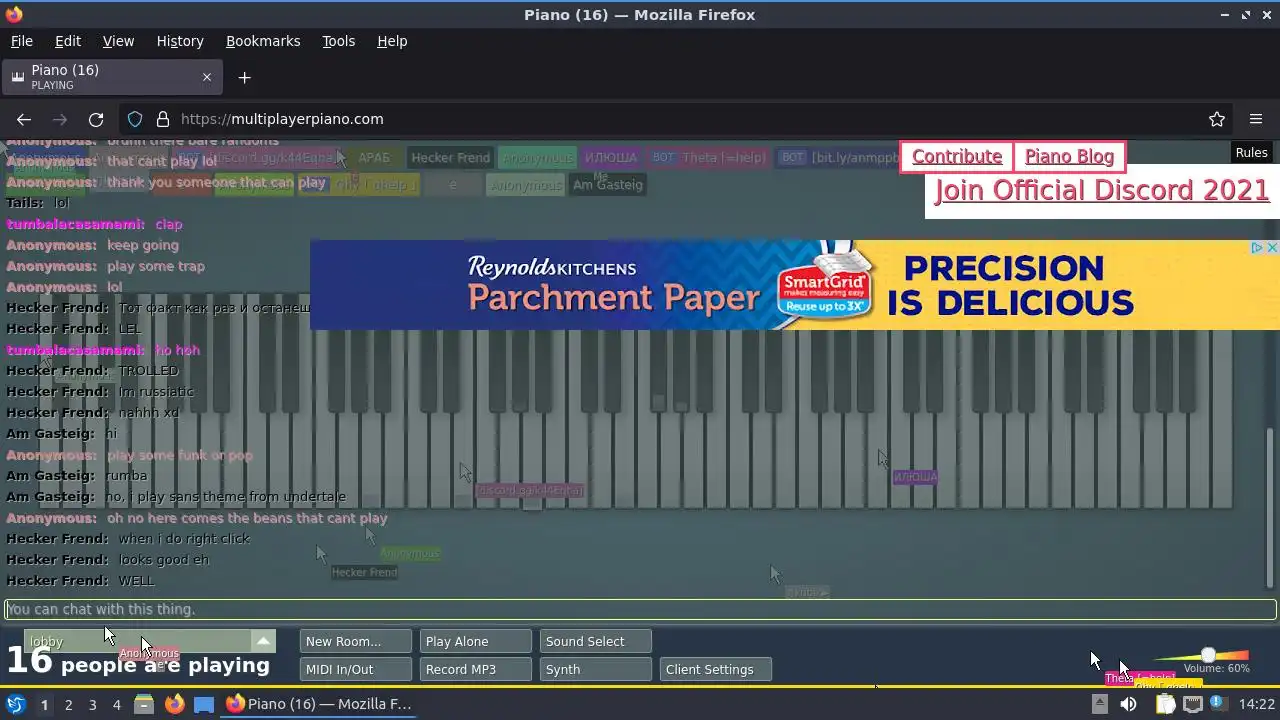Switch to workspace 4

coord(116,704)
